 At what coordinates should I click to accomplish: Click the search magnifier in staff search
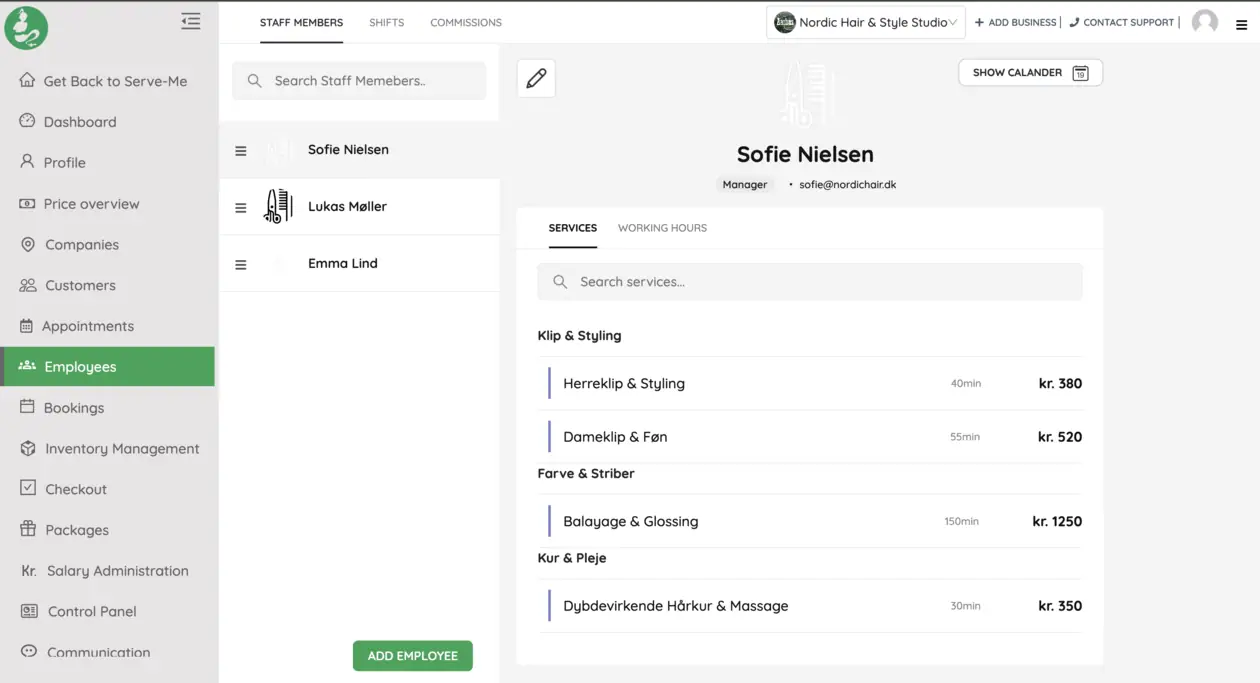255,81
